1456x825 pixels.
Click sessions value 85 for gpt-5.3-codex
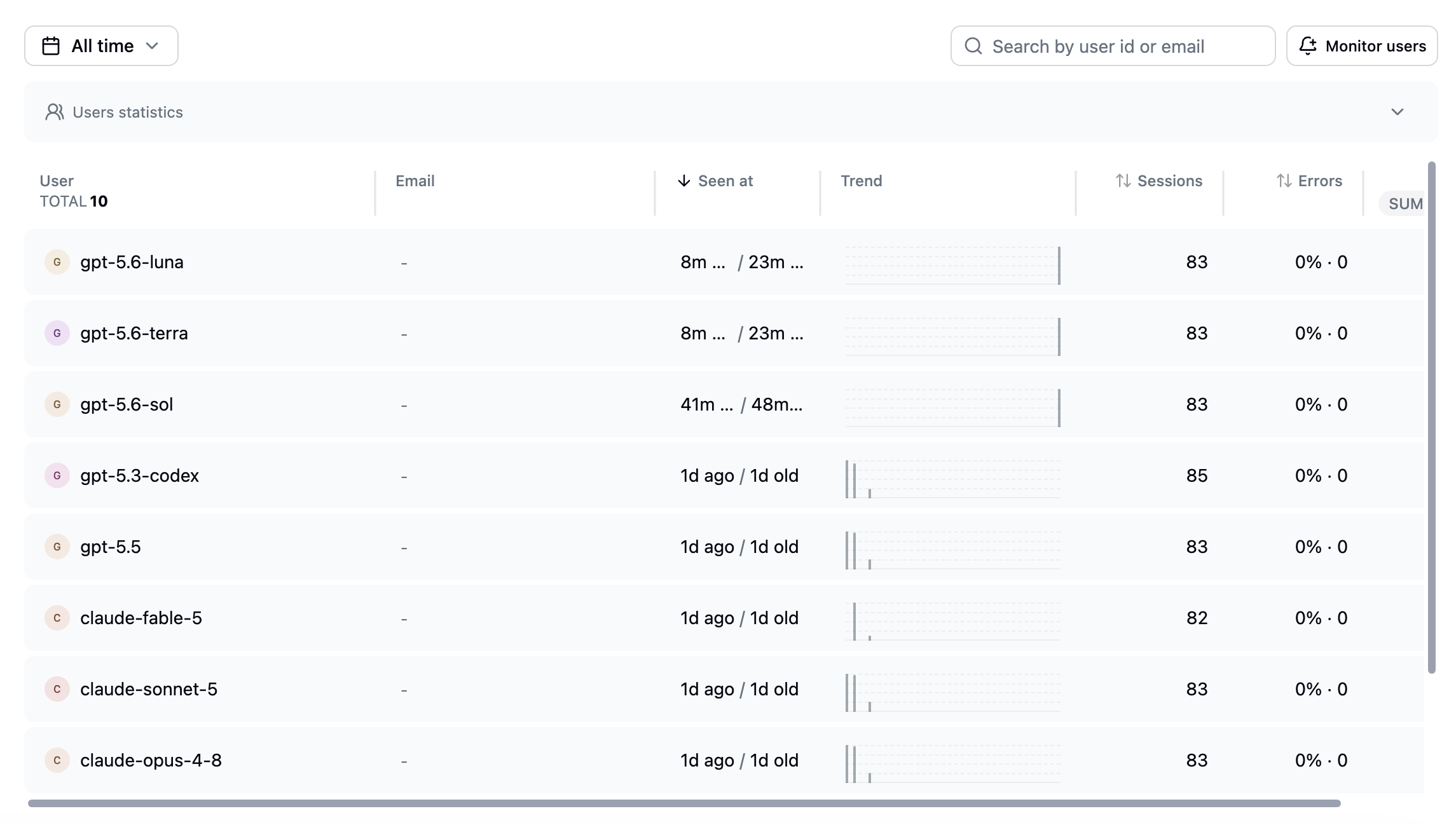[1197, 475]
